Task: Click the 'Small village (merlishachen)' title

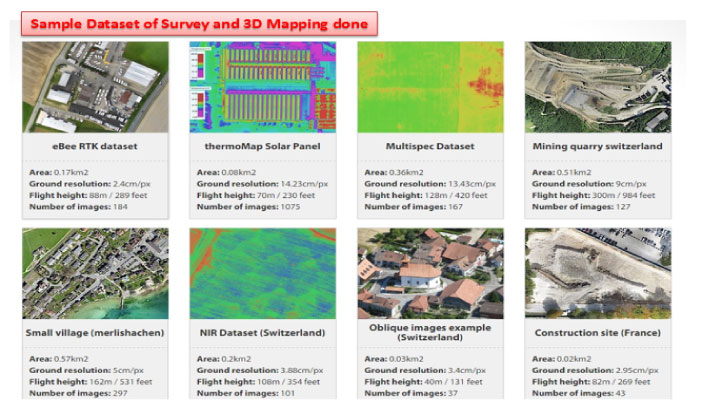Action: pyautogui.click(x=95, y=333)
